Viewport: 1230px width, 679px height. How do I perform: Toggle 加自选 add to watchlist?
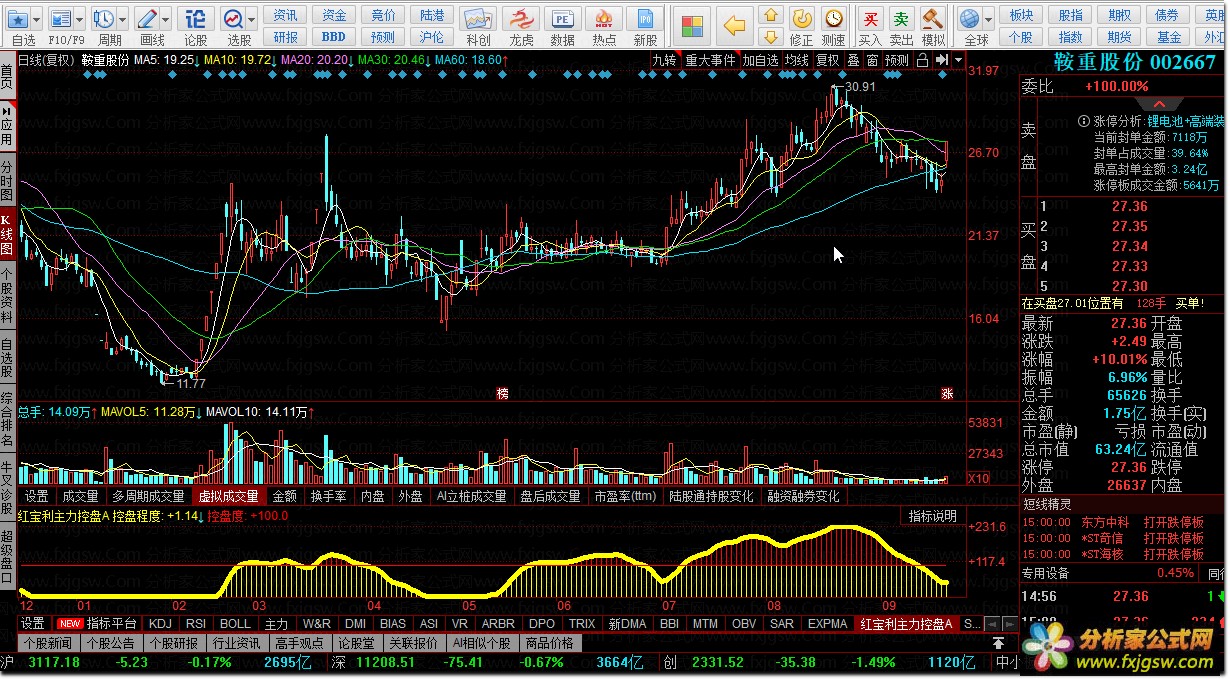click(760, 60)
